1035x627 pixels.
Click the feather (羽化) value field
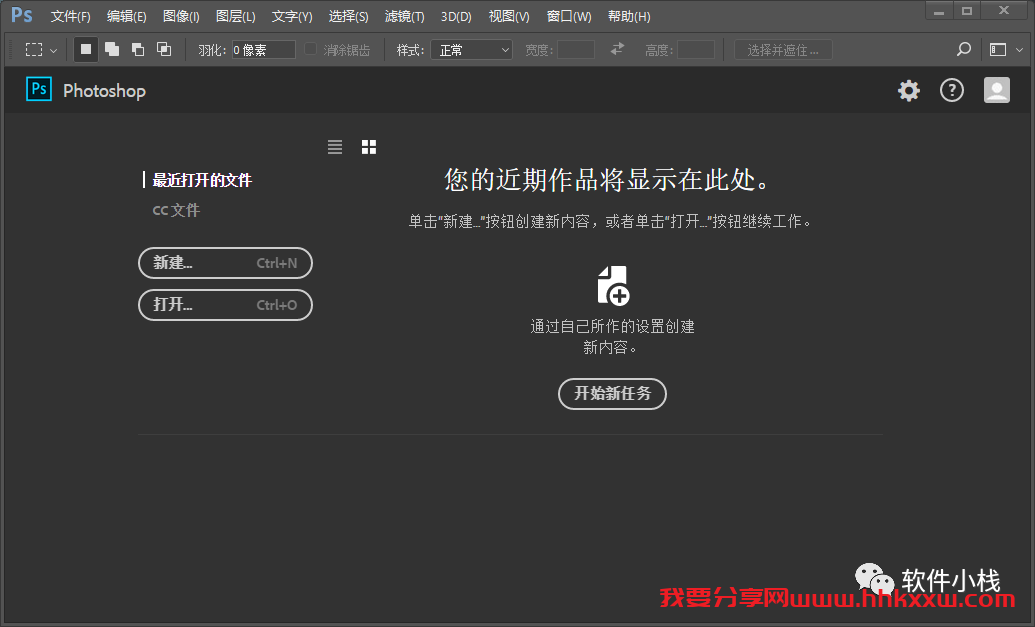tap(263, 50)
